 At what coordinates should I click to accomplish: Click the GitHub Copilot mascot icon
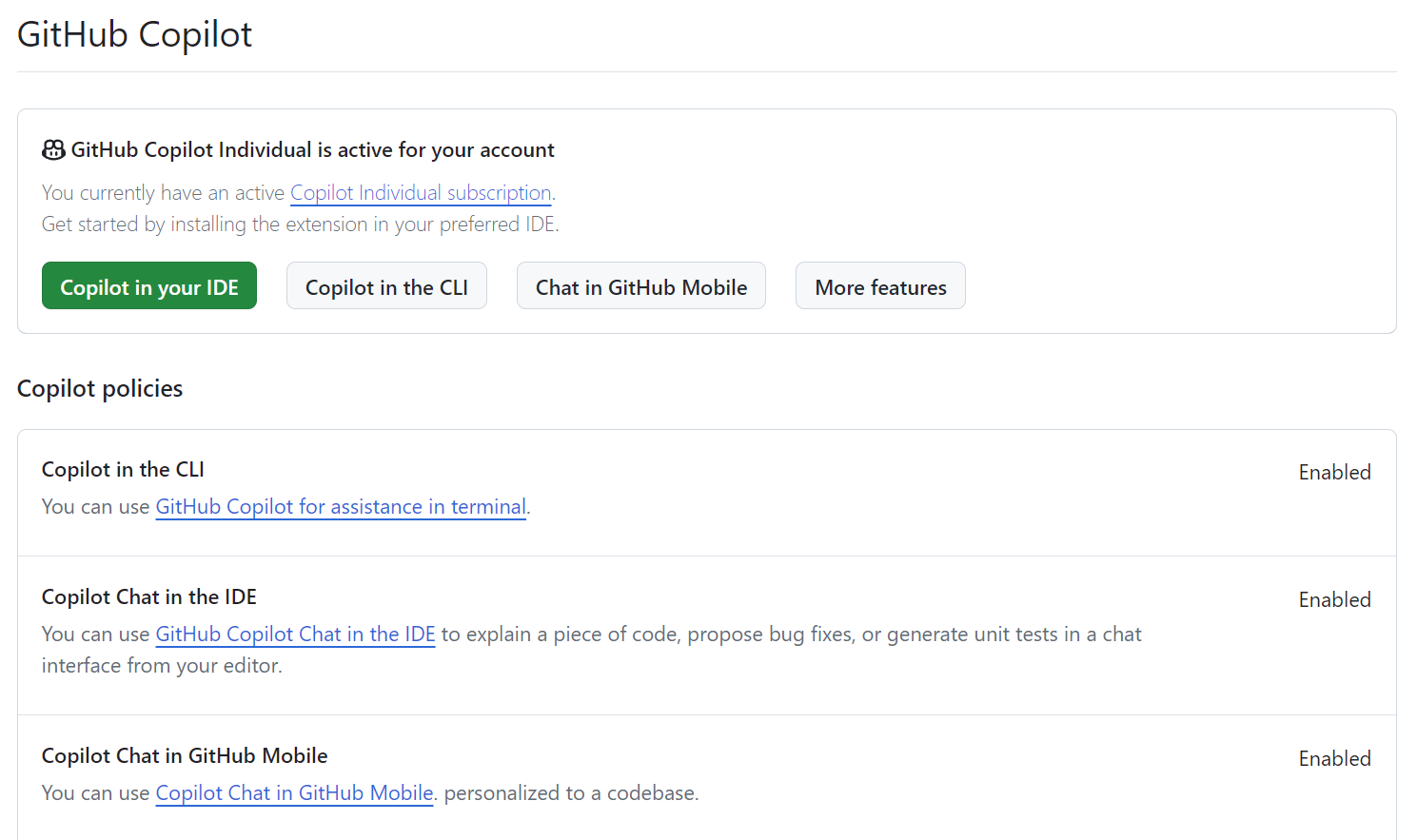(53, 149)
